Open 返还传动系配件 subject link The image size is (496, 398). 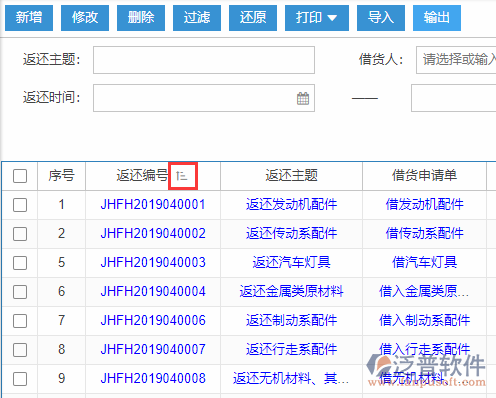[291, 233]
